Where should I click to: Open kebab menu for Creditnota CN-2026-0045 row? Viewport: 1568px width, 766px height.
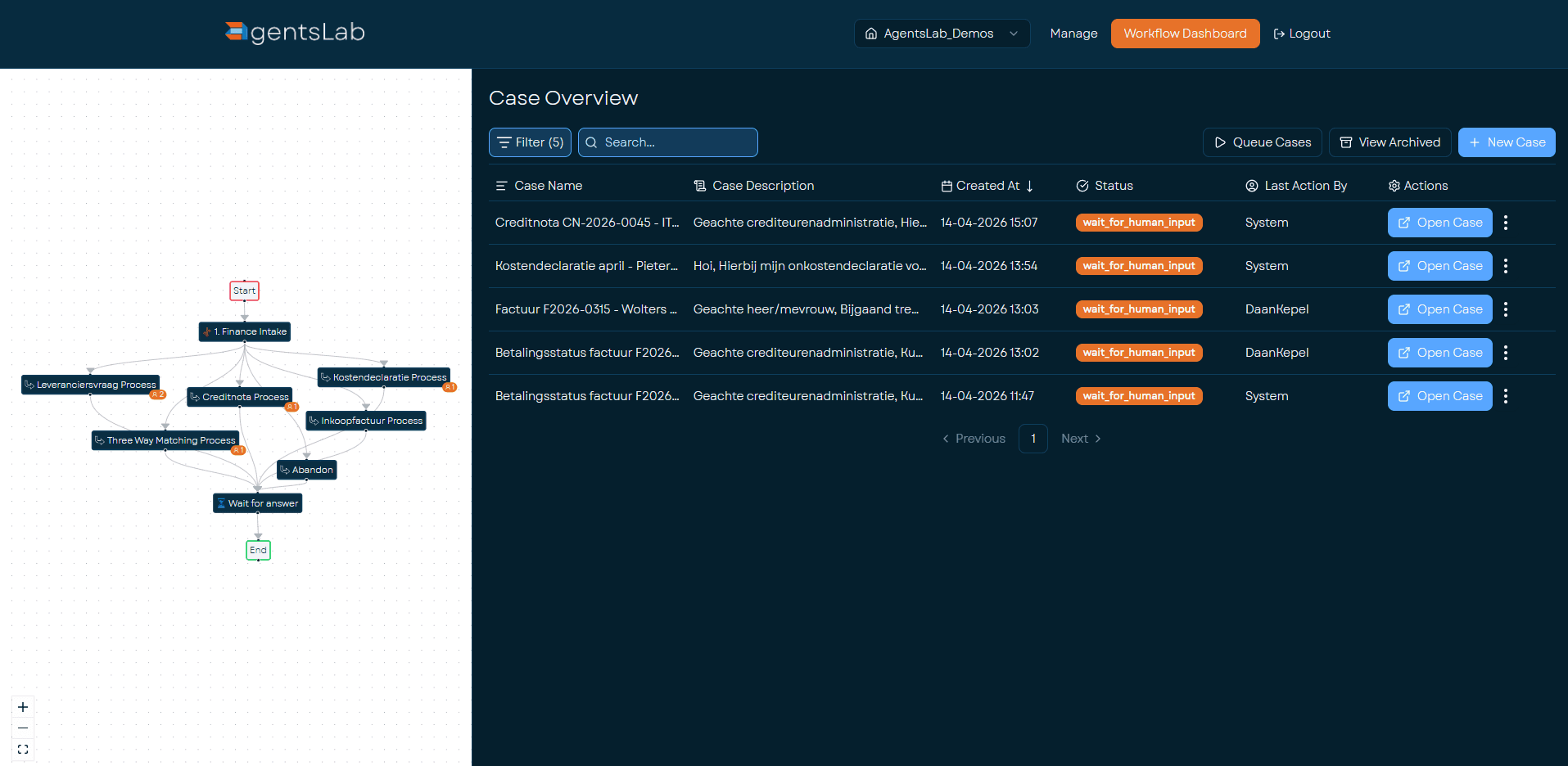(x=1505, y=222)
